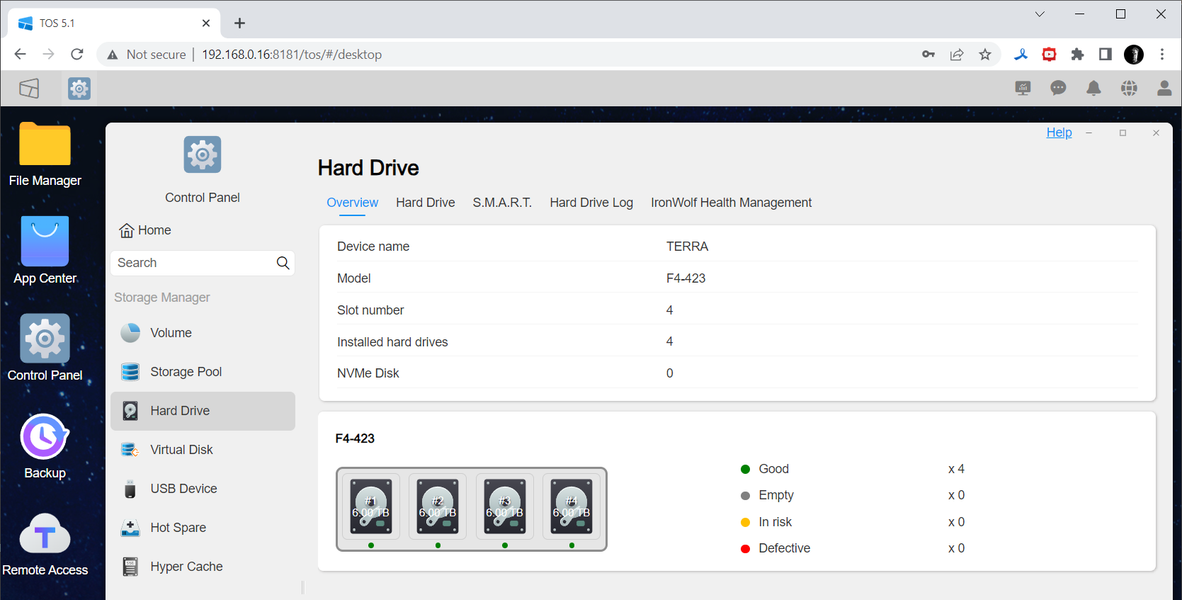1182x600 pixels.
Task: Open Remote Access desktop icon
Action: pyautogui.click(x=44, y=543)
